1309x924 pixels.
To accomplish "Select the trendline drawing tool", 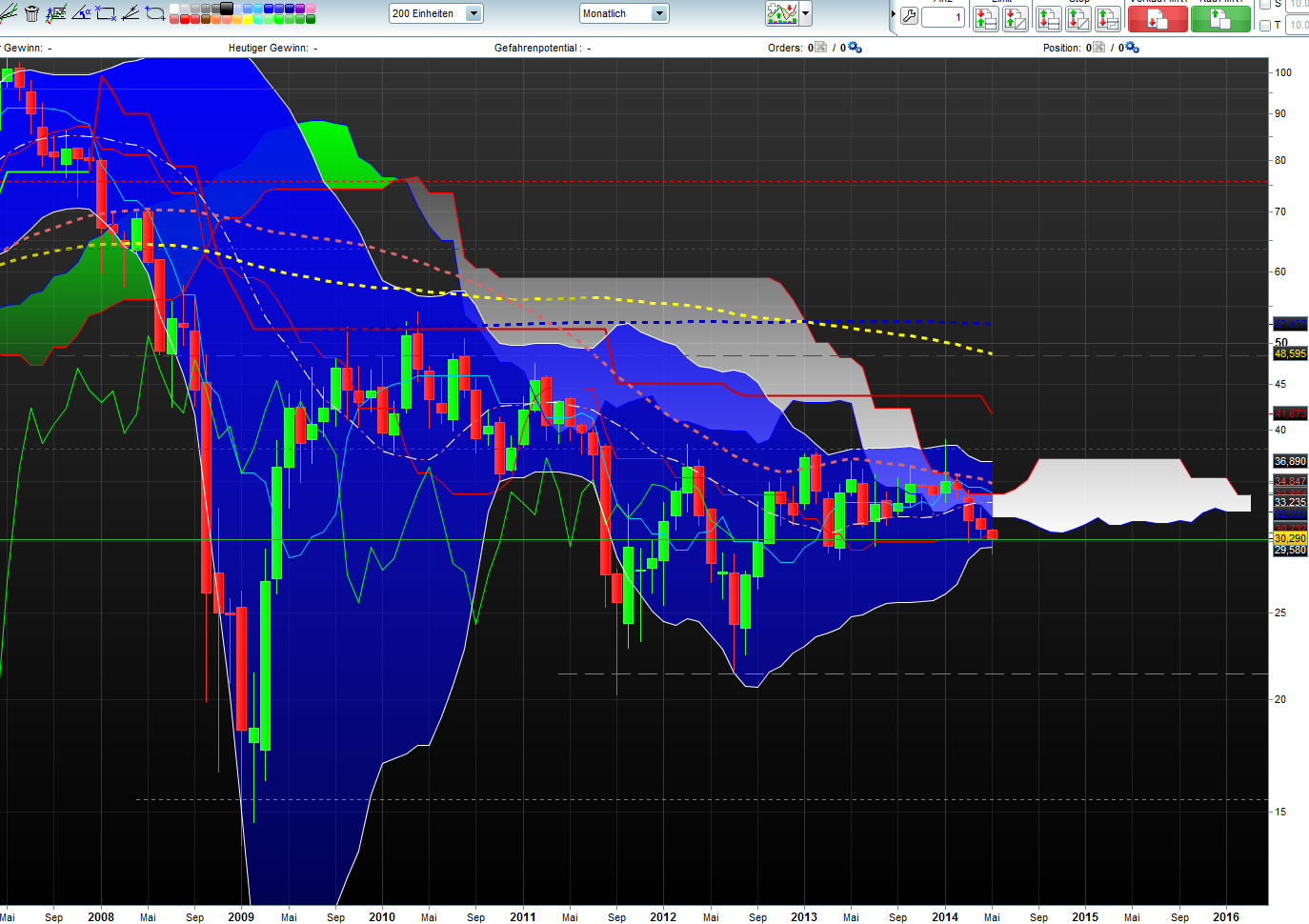I will (10, 10).
